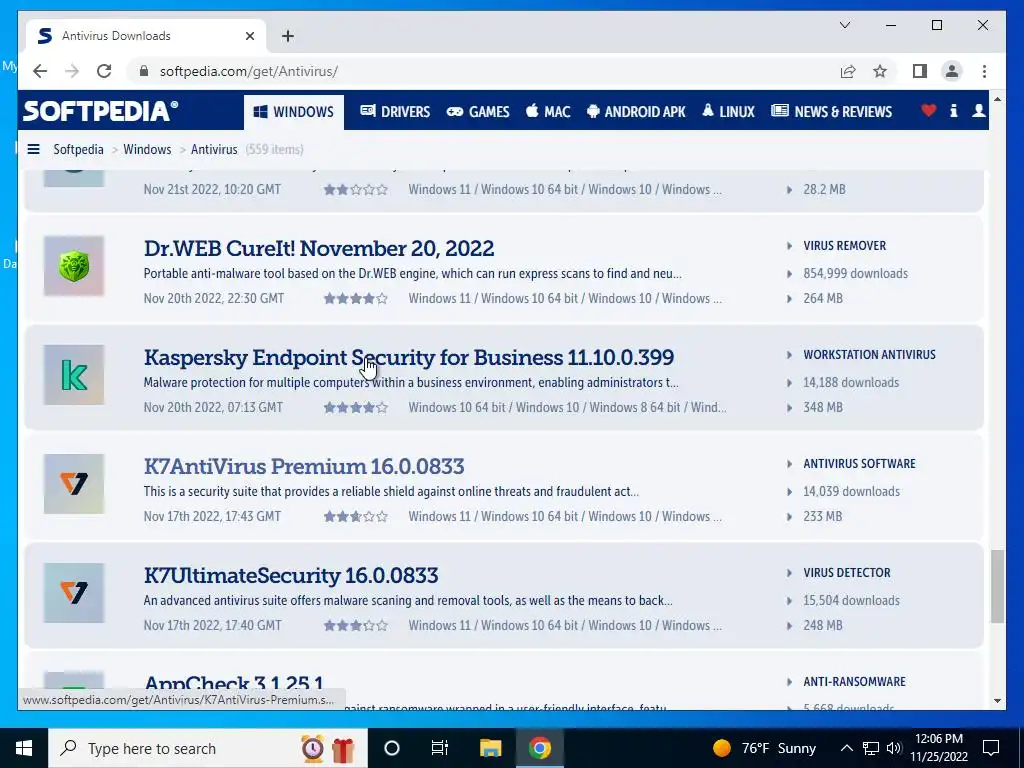Image resolution: width=1024 pixels, height=768 pixels.
Task: Click the star rating of Kaspersky Endpoint Security
Action: (356, 408)
